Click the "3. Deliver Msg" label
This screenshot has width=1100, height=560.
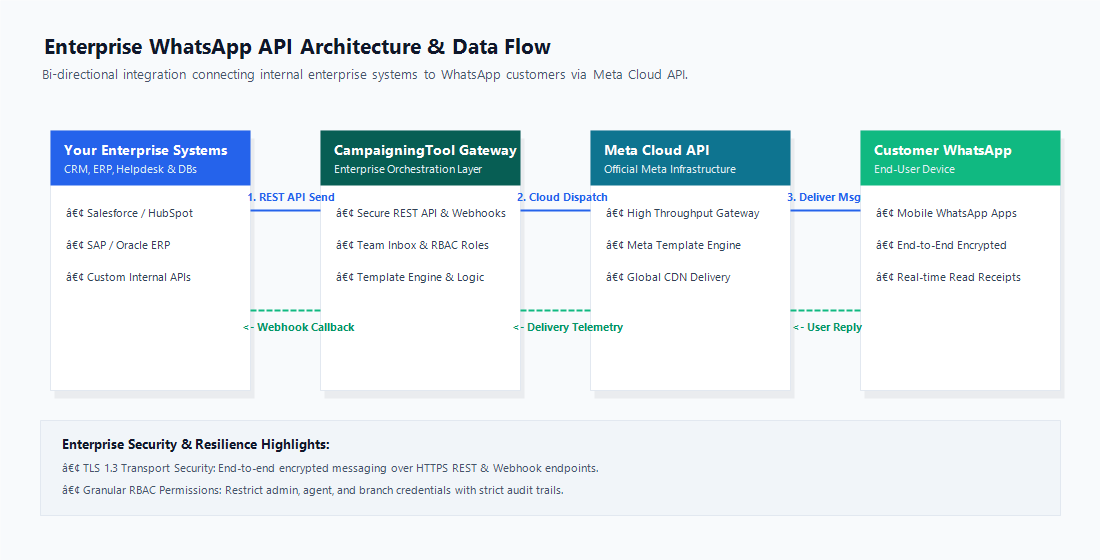pyautogui.click(x=824, y=197)
